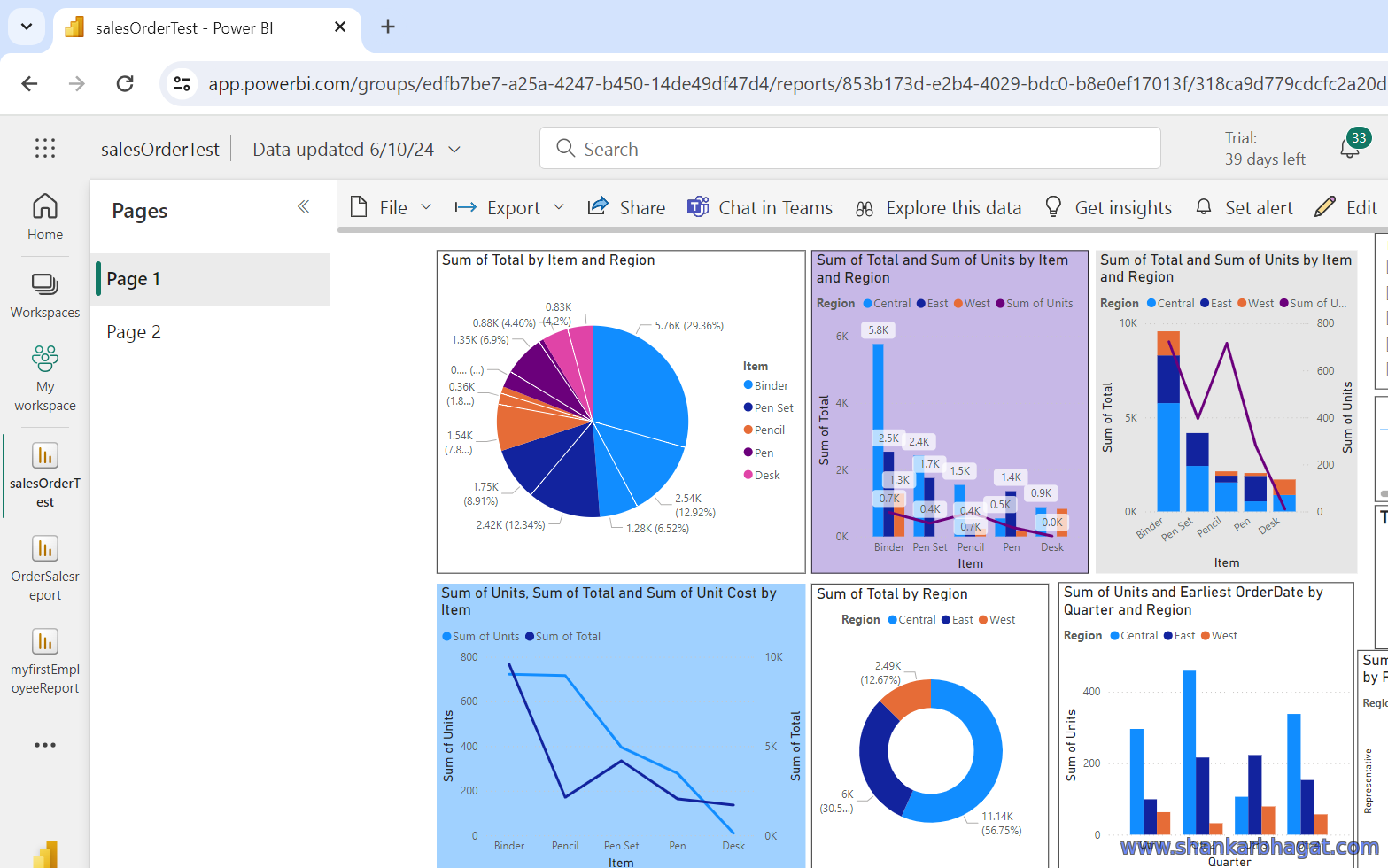Click Sum of Total by Region title

coord(892,593)
